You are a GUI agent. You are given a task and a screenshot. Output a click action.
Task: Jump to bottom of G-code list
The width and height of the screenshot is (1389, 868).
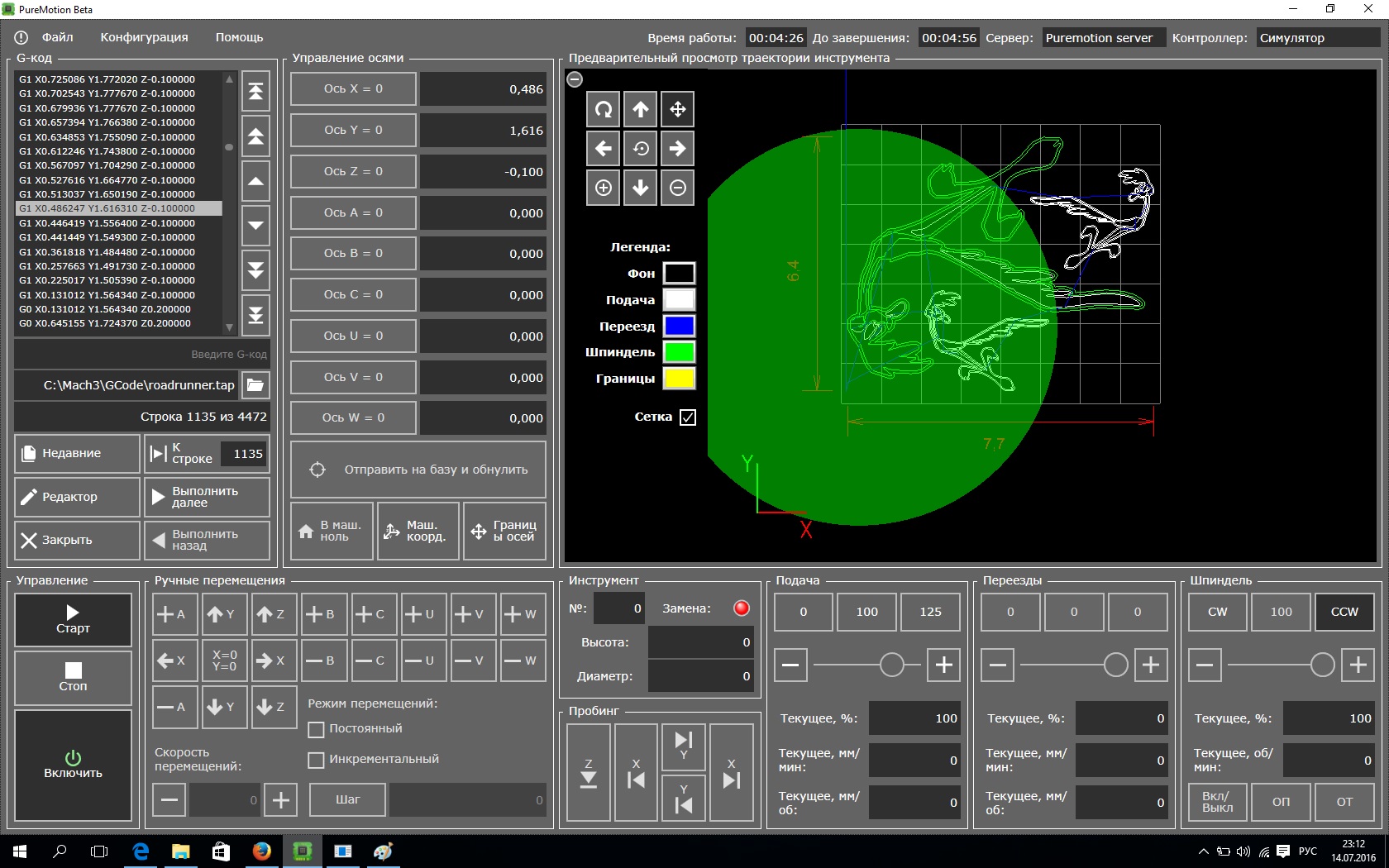click(x=255, y=314)
